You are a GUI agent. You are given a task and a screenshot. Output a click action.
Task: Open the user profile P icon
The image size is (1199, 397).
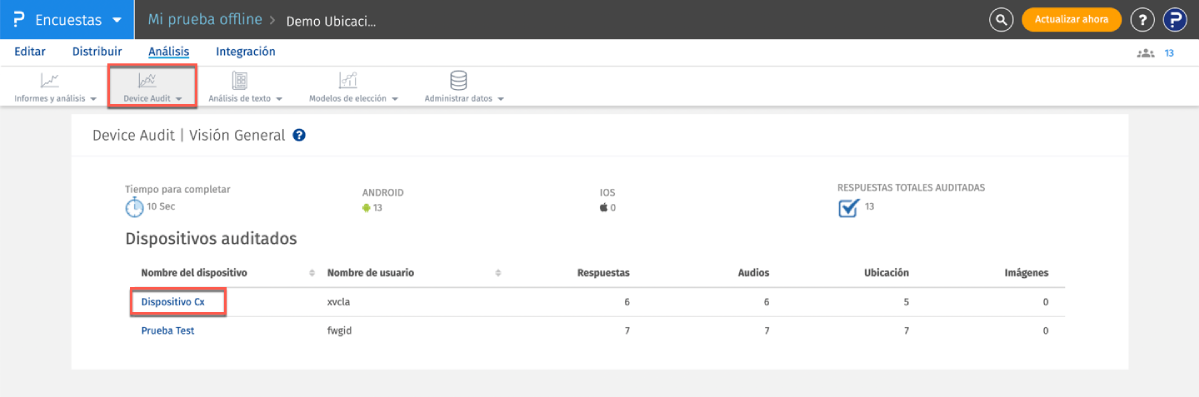point(1174,20)
